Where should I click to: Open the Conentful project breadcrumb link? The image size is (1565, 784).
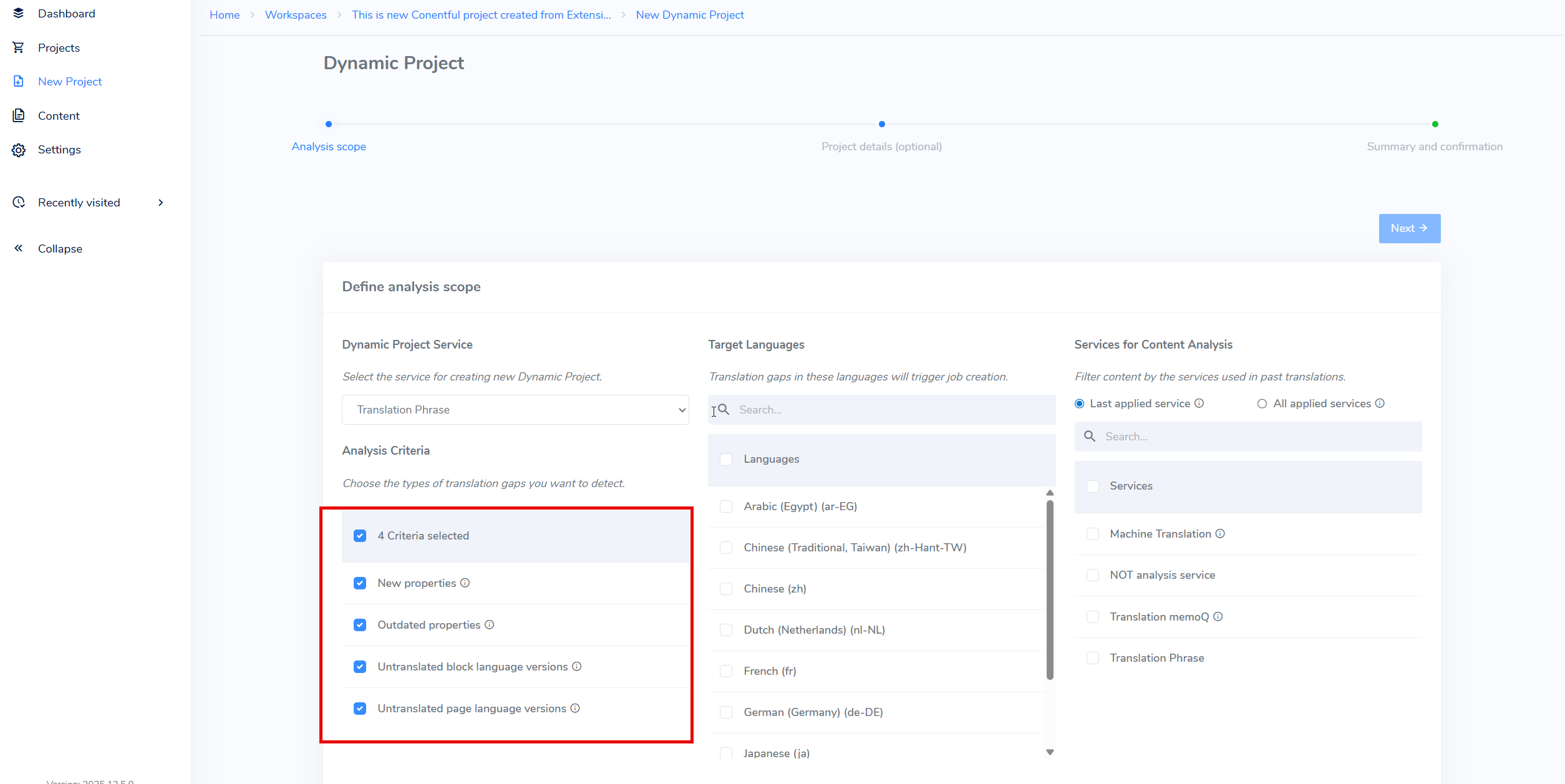pos(481,15)
